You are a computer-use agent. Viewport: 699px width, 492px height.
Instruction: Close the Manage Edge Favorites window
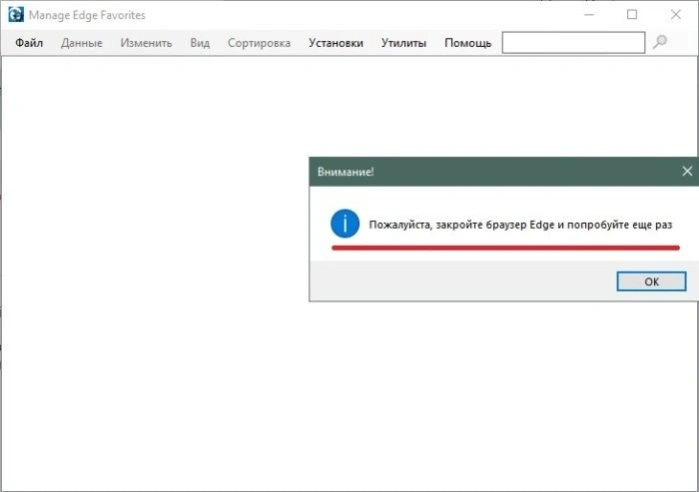pos(675,15)
